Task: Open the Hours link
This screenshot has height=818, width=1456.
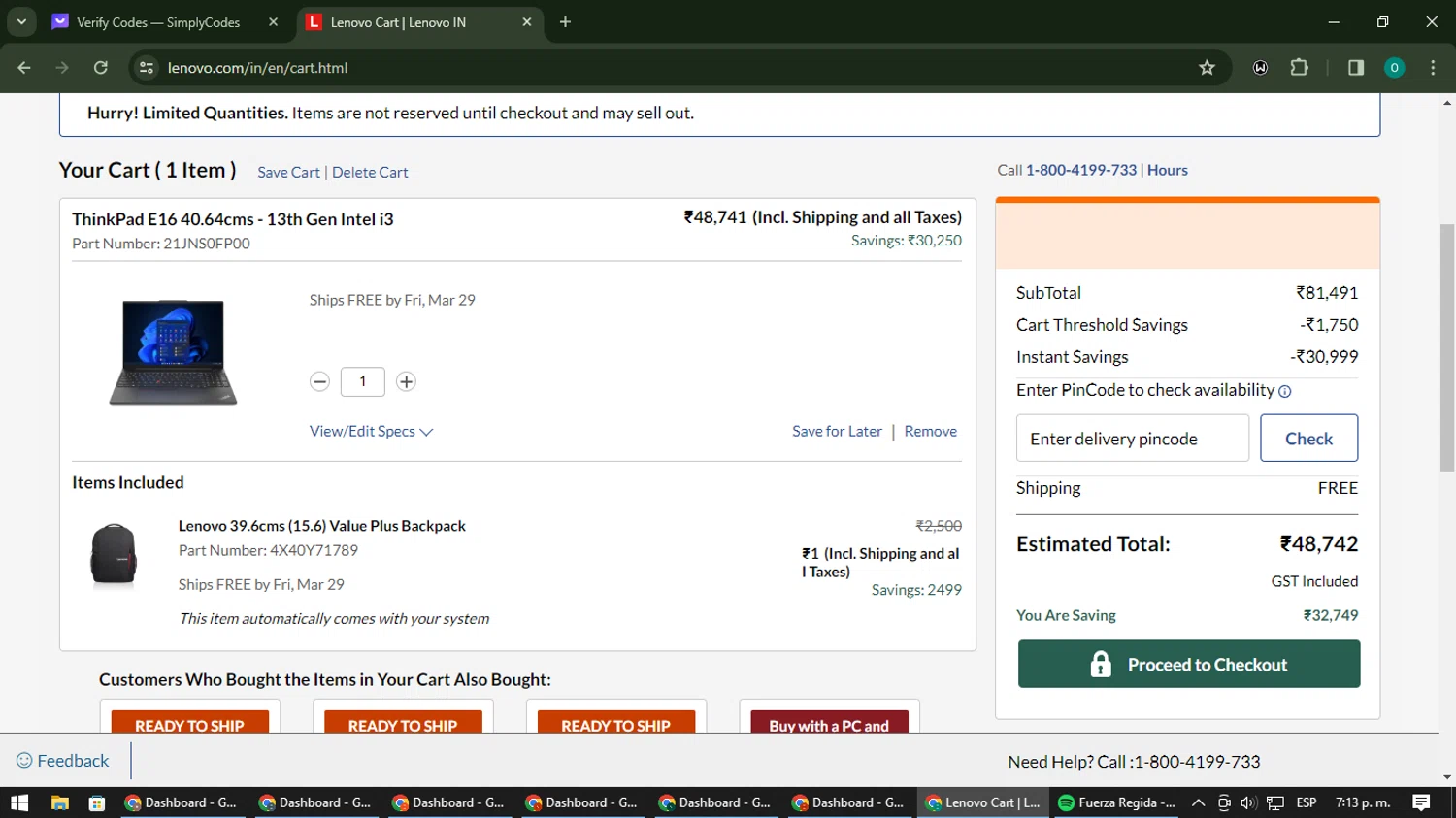Action: pyautogui.click(x=1168, y=170)
